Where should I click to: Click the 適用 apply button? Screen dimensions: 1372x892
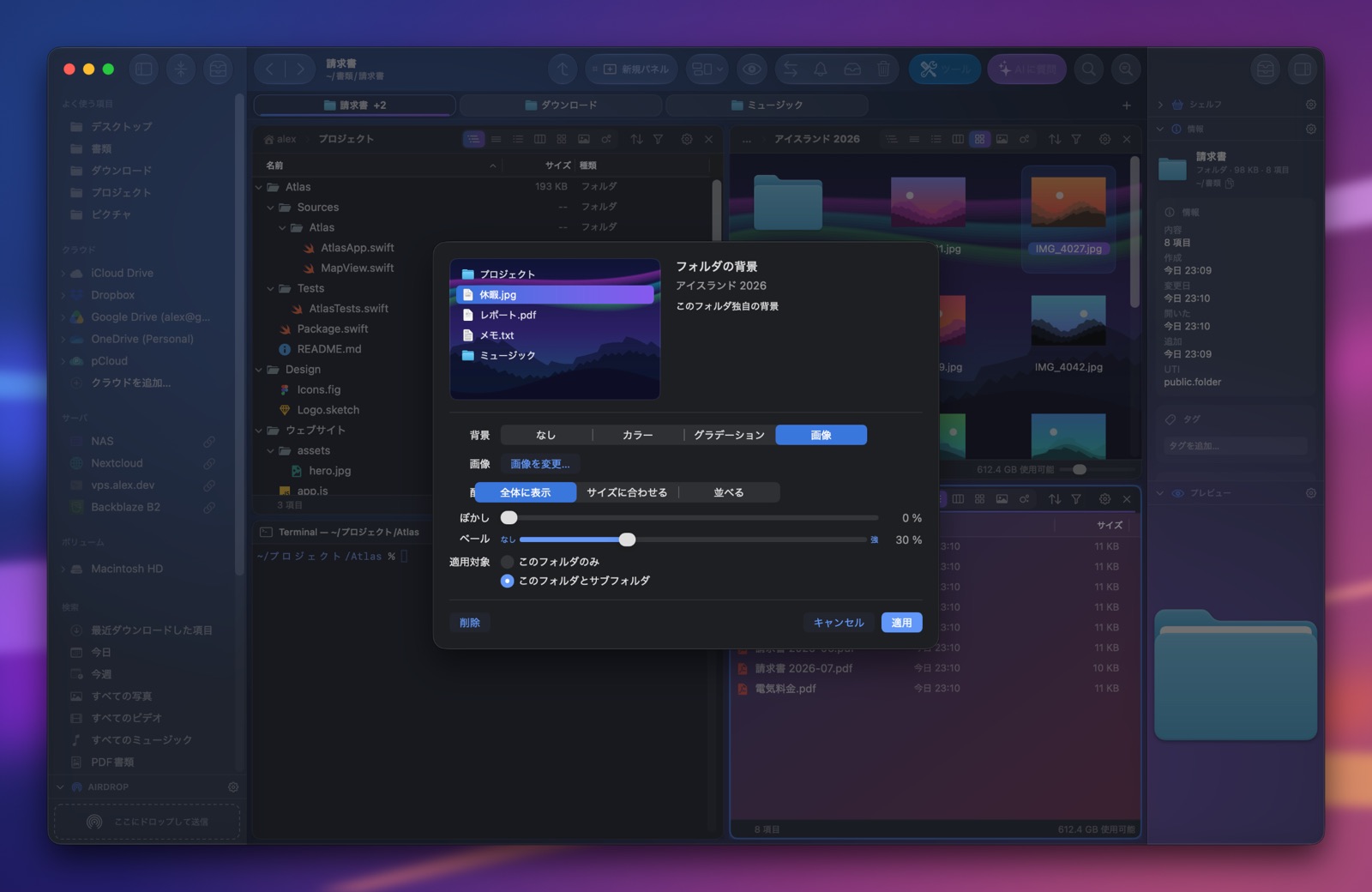click(901, 623)
